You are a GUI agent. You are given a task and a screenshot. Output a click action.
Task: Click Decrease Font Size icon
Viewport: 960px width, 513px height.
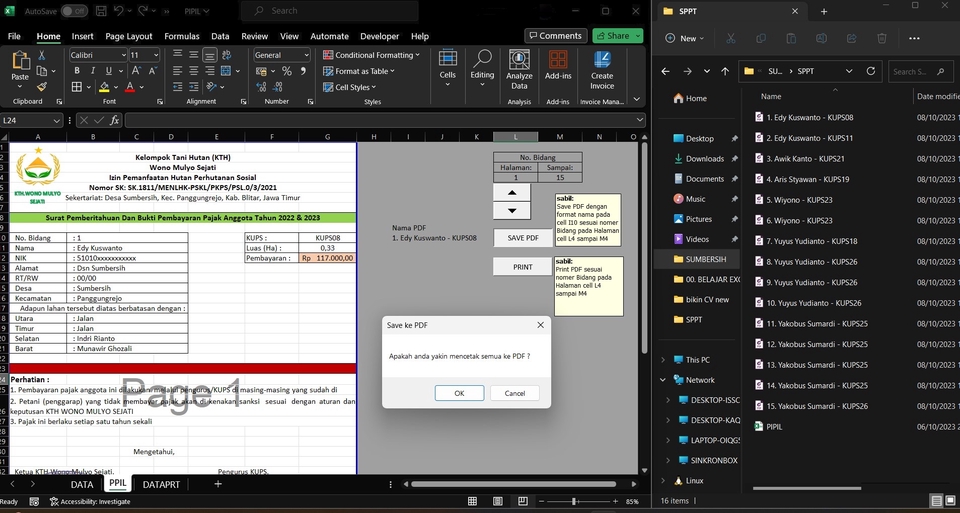pyautogui.click(x=152, y=71)
